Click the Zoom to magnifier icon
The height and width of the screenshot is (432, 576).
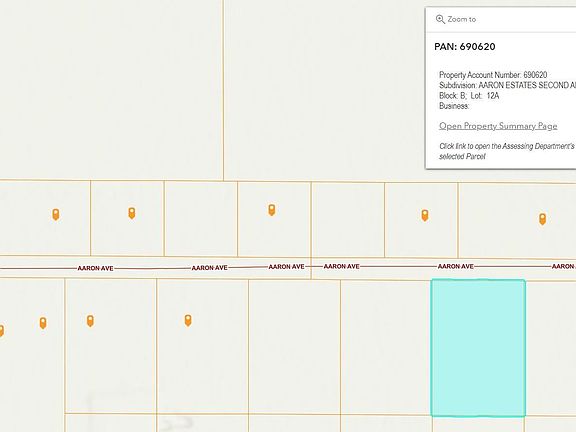[x=440, y=19]
